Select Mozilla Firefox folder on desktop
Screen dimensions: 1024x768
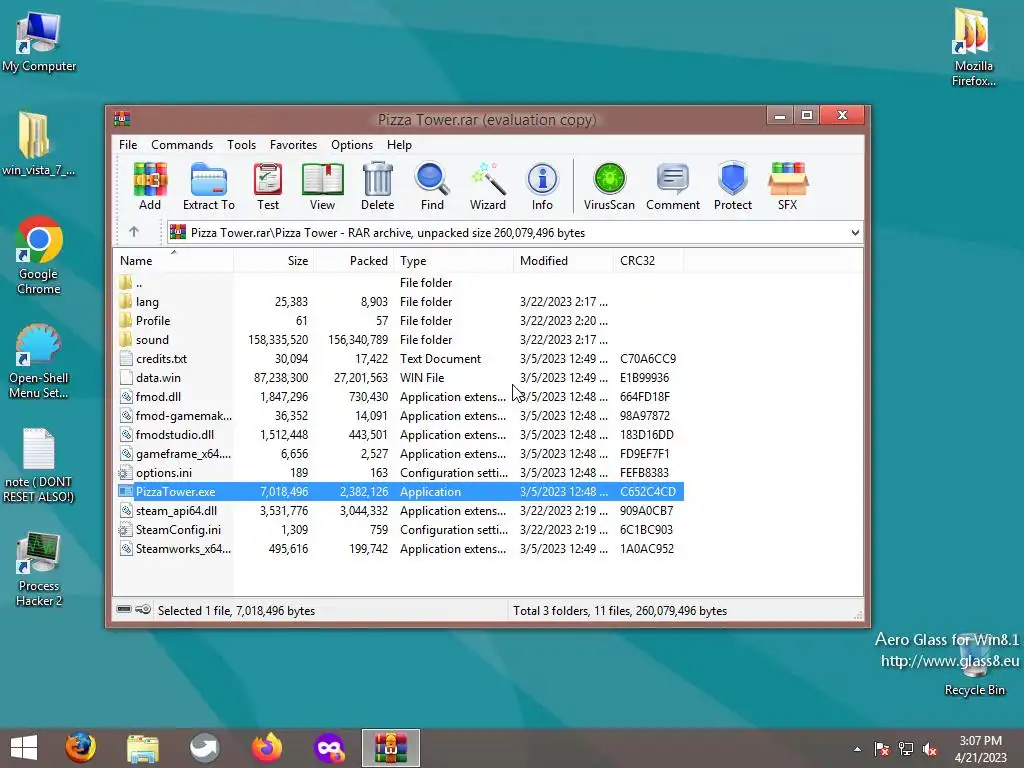point(974,47)
